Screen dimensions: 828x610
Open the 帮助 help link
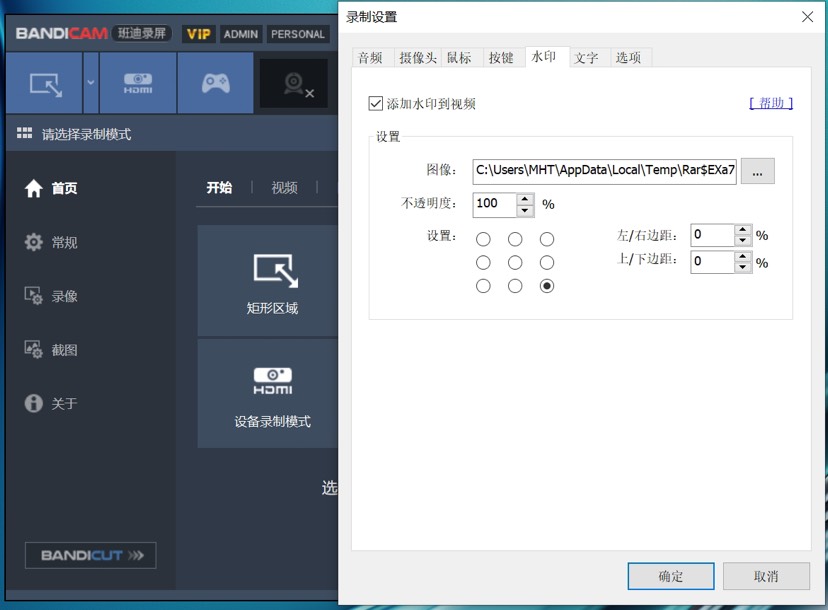[771, 103]
